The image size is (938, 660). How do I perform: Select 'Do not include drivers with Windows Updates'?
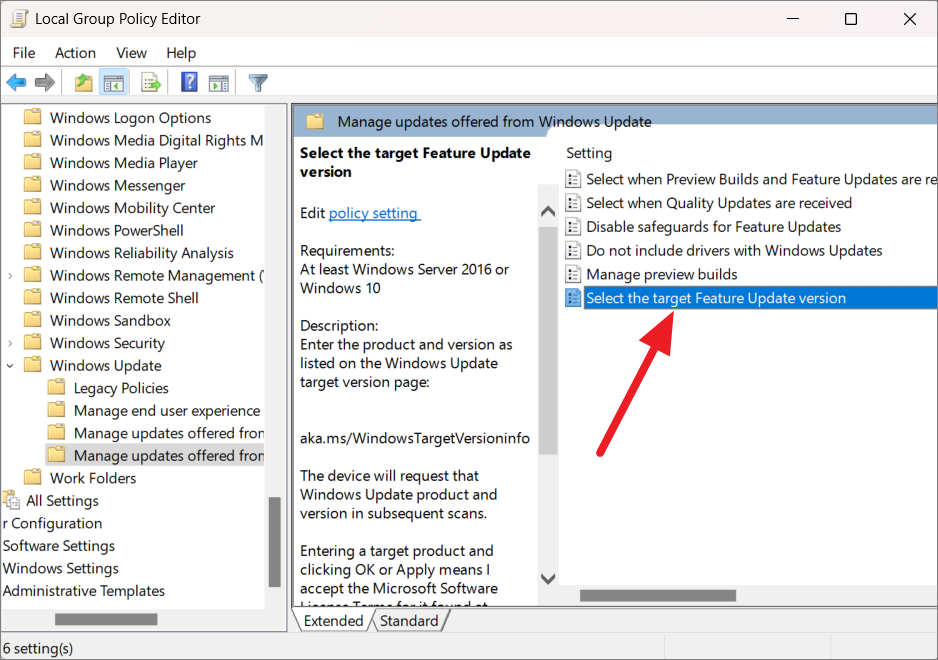tap(734, 250)
